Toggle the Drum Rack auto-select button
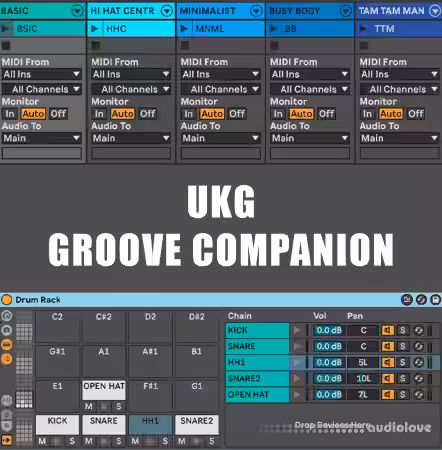The image size is (442, 450). tap(7, 440)
